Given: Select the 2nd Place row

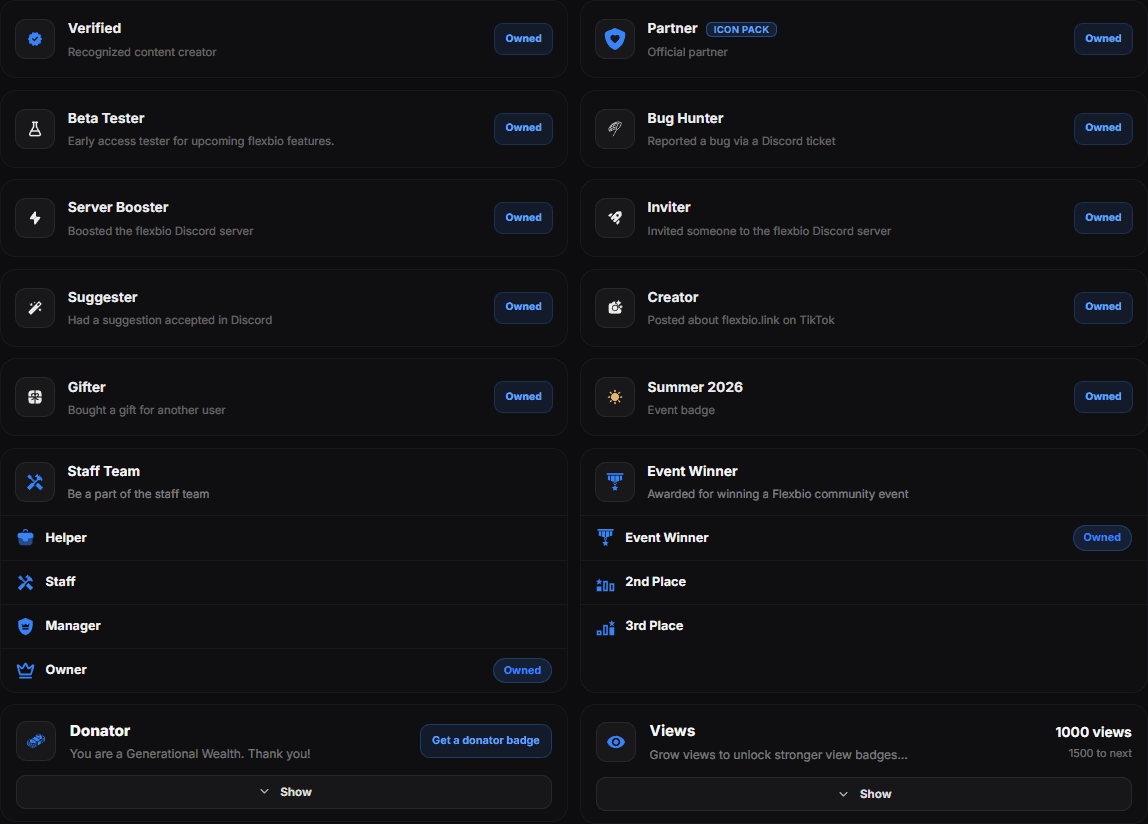Looking at the screenshot, I should (864, 582).
